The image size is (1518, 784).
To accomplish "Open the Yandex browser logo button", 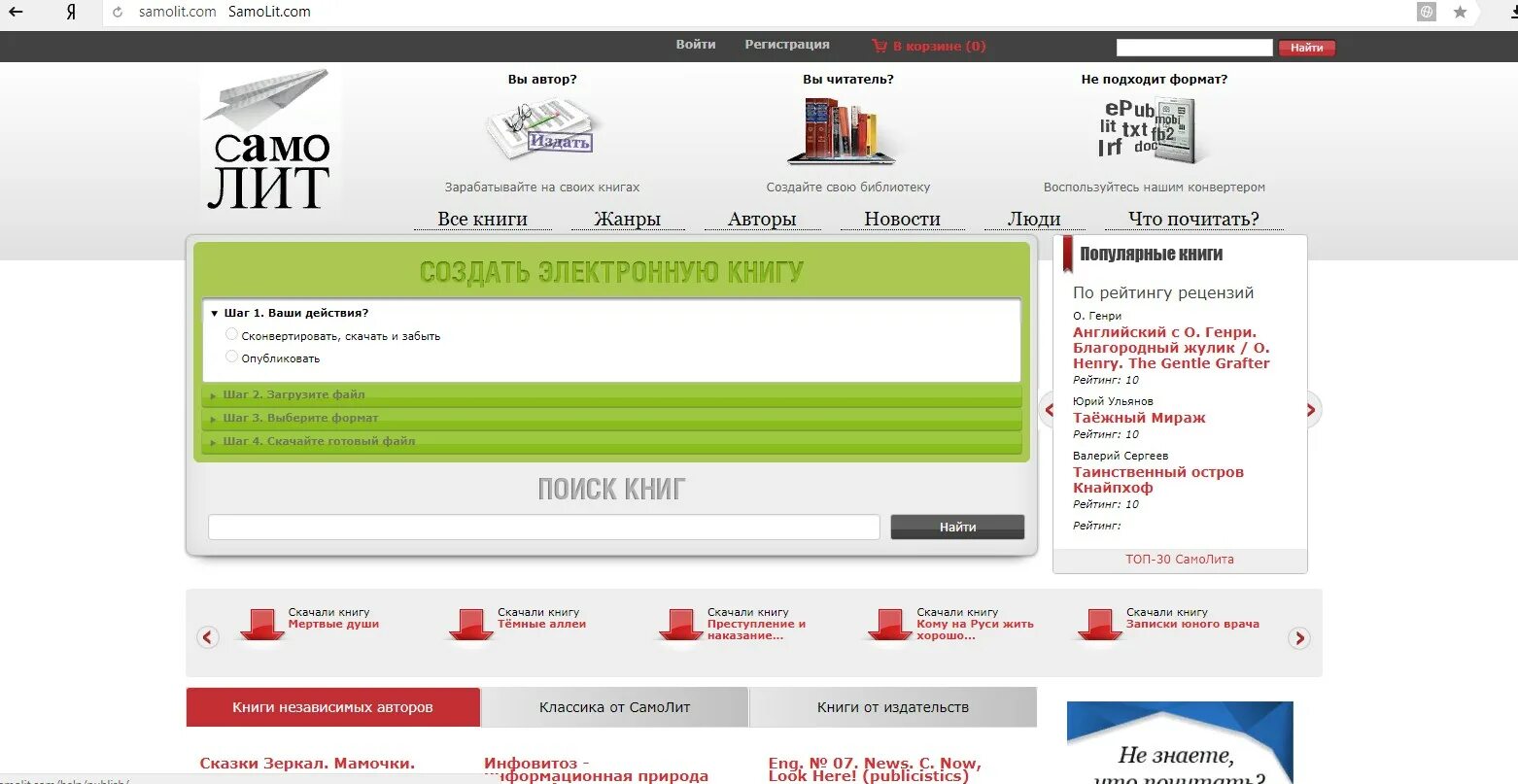I will pos(71,12).
